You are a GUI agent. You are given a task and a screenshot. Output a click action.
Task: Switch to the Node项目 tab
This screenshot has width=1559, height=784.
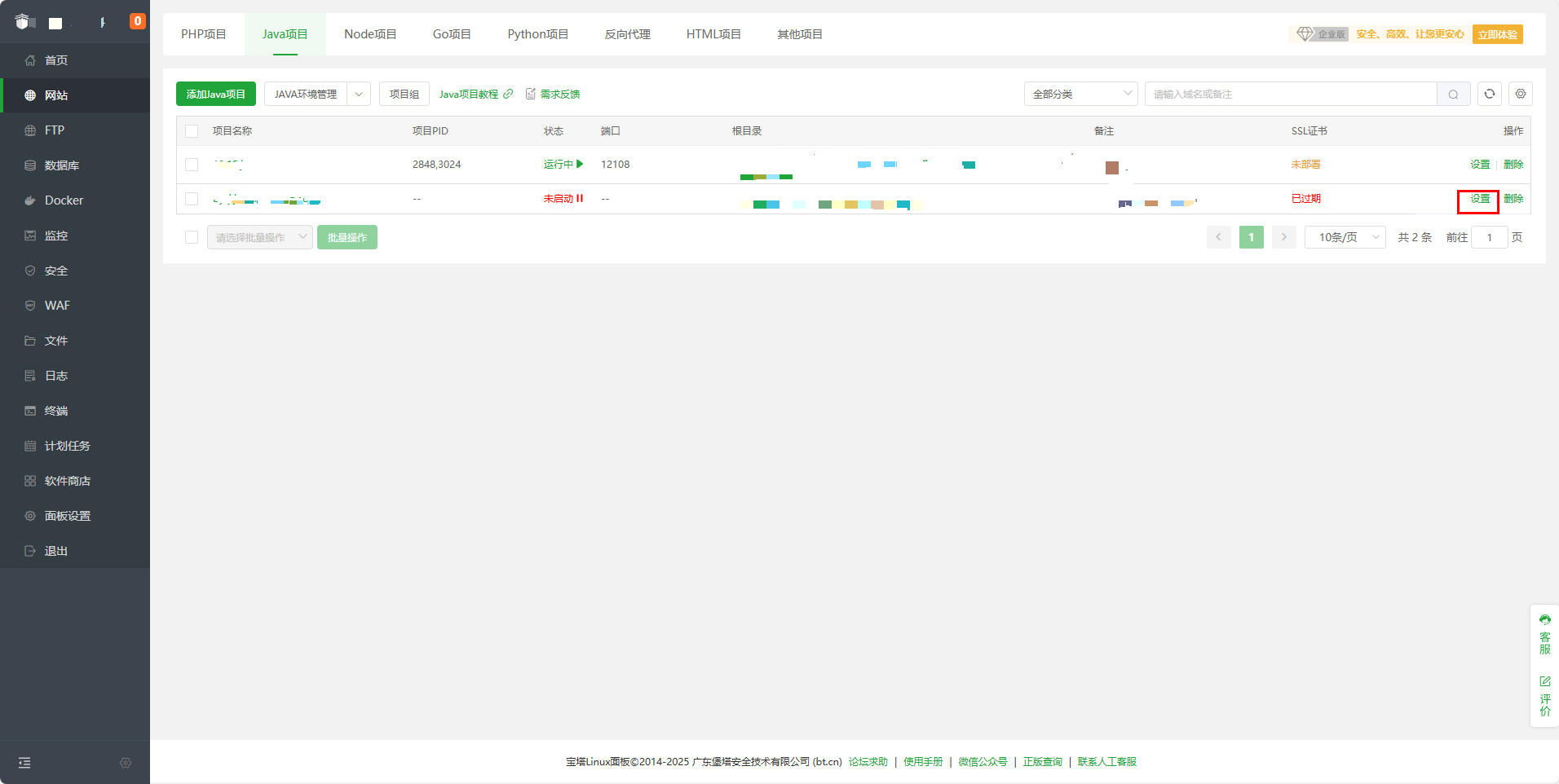pyautogui.click(x=370, y=34)
